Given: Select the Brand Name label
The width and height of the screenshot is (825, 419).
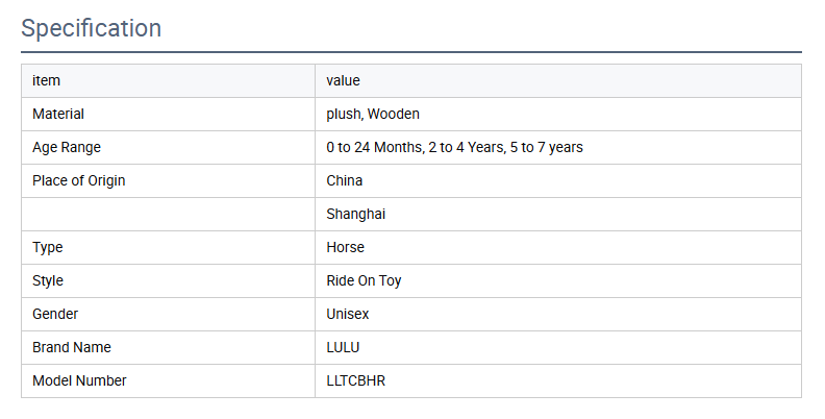Looking at the screenshot, I should (x=72, y=347).
